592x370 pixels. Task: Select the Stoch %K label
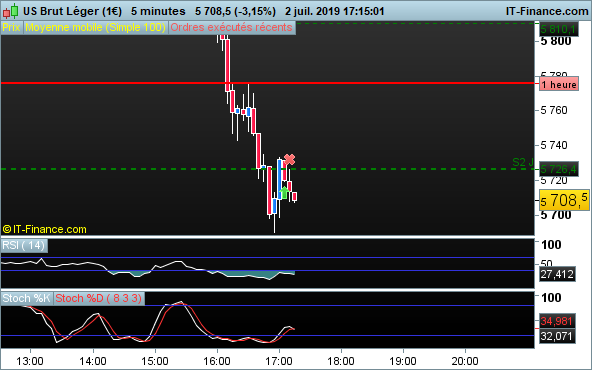coord(26,298)
